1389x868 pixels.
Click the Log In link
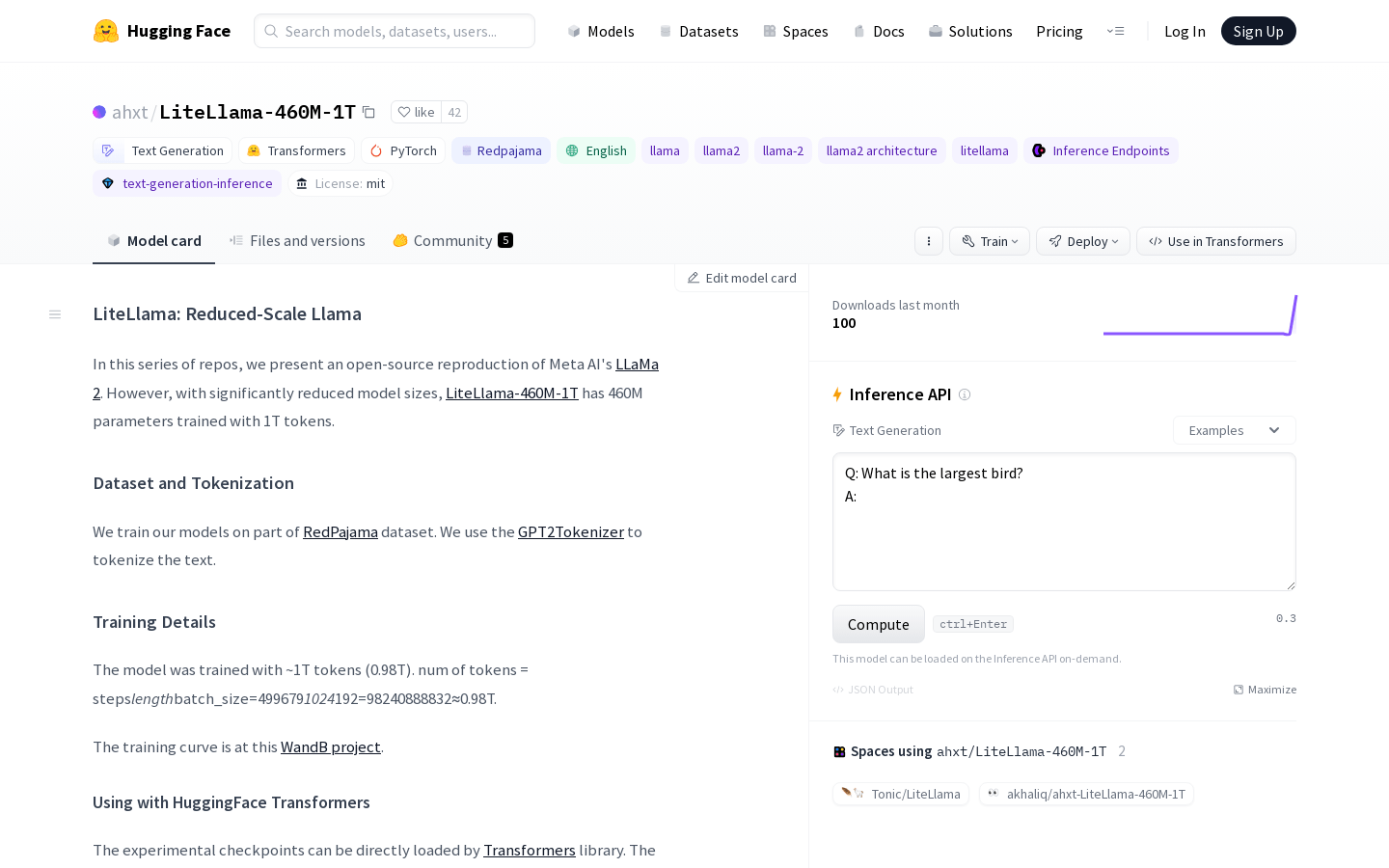(1185, 31)
